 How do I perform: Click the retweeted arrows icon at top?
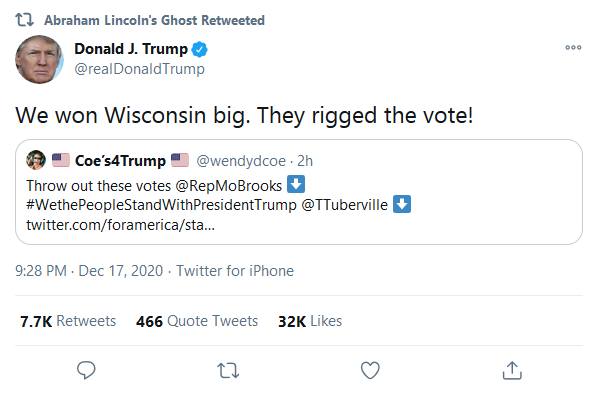24,20
